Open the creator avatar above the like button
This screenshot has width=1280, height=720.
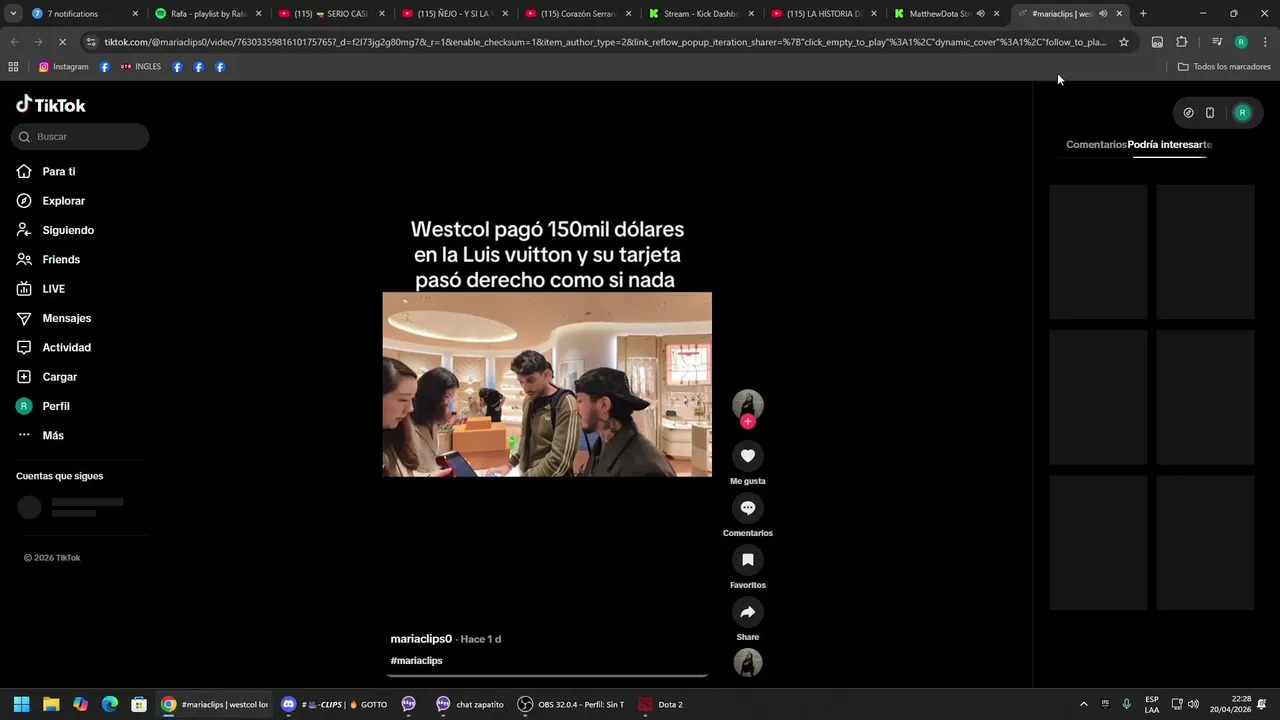point(747,404)
